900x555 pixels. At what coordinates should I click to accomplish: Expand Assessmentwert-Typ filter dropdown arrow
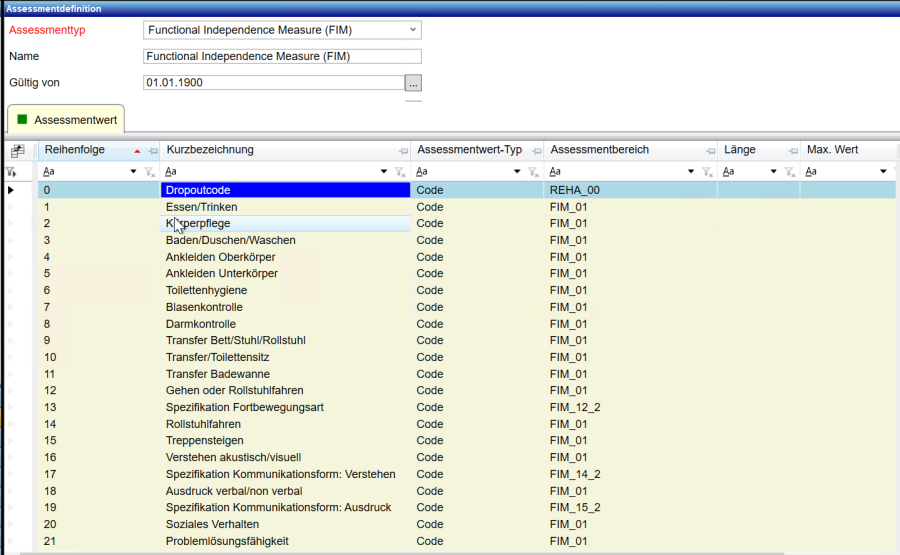pyautogui.click(x=518, y=172)
